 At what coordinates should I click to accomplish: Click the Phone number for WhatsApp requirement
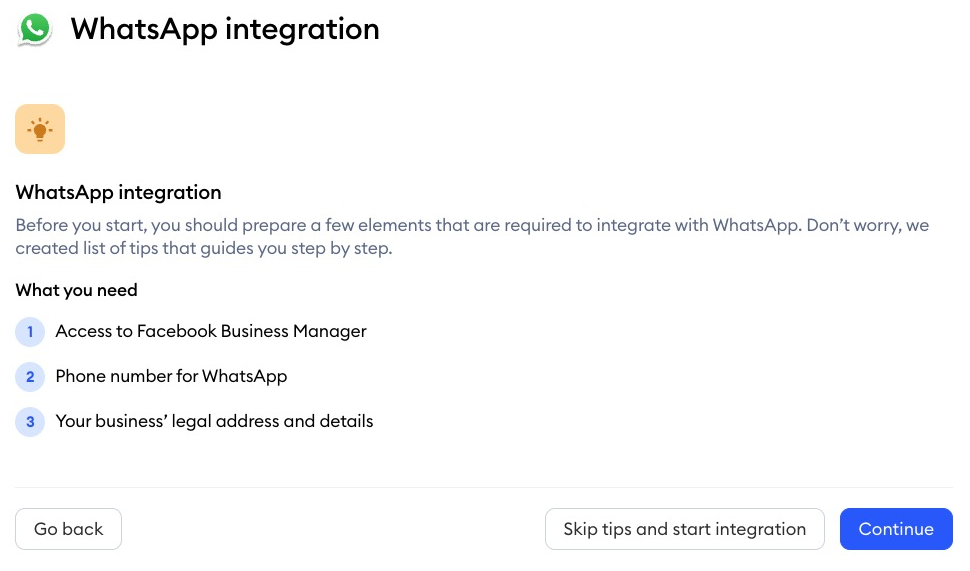click(171, 377)
